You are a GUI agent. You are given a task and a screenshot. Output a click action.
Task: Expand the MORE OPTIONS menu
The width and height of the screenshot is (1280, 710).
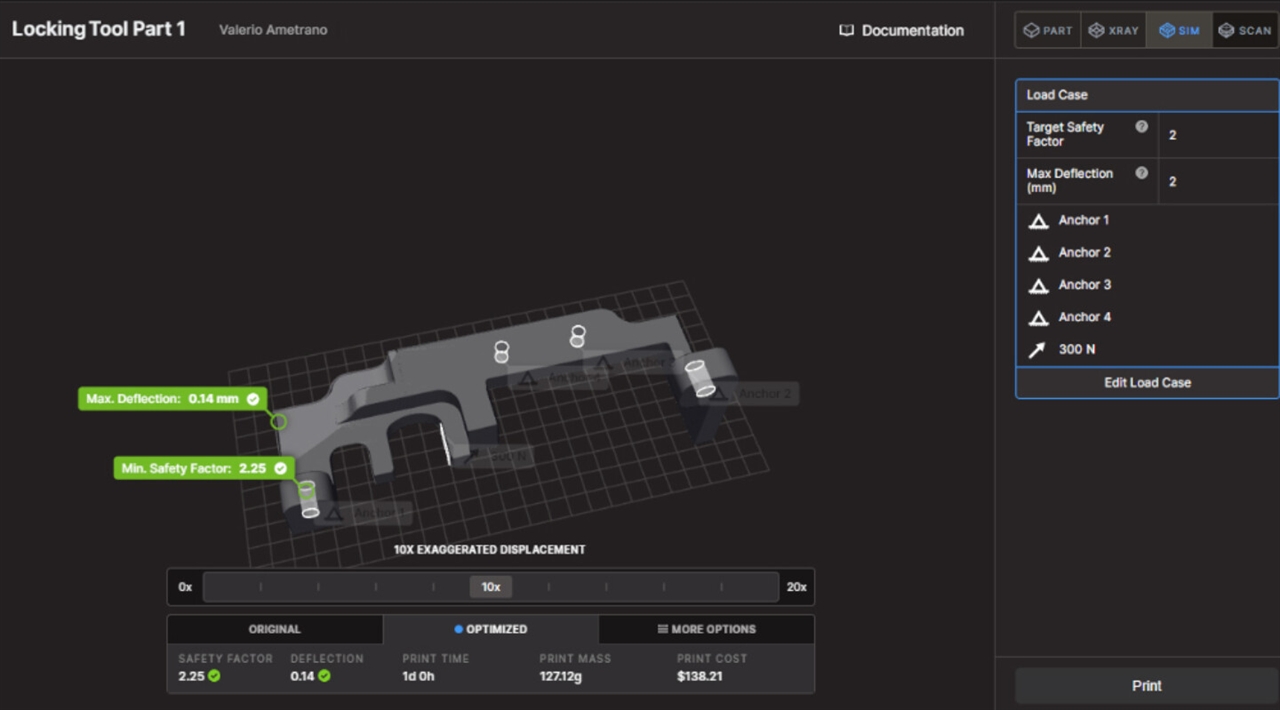[706, 629]
